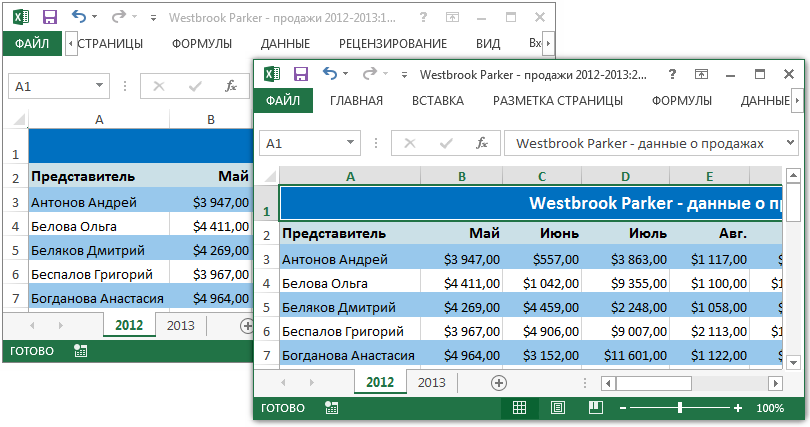Click Select All corner in front window
Screen dimensions: 810x427
point(269,176)
